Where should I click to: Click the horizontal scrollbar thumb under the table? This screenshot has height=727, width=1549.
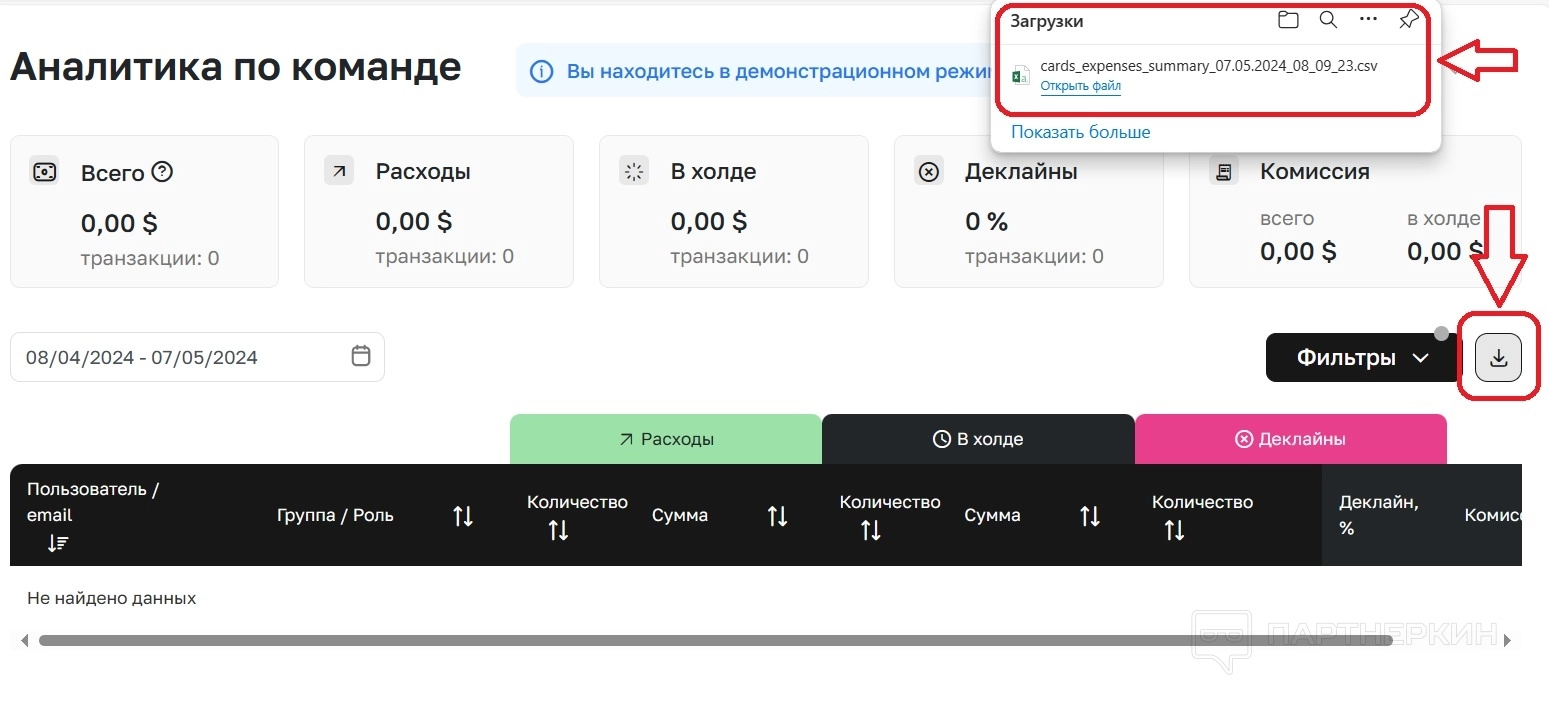click(715, 640)
